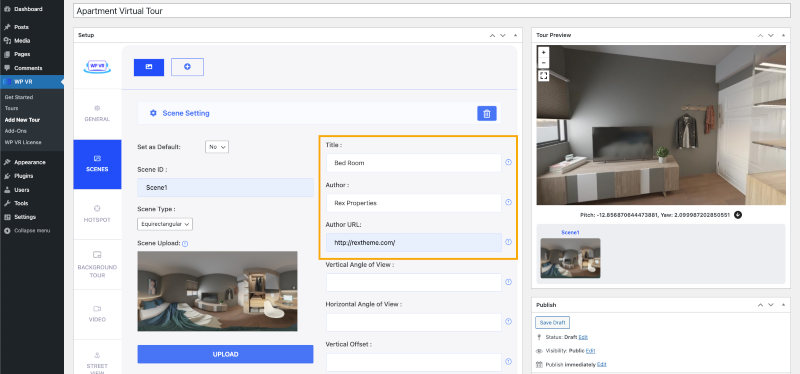The height and width of the screenshot is (374, 800).
Task: Zoom in on the tour preview
Action: pos(544,53)
